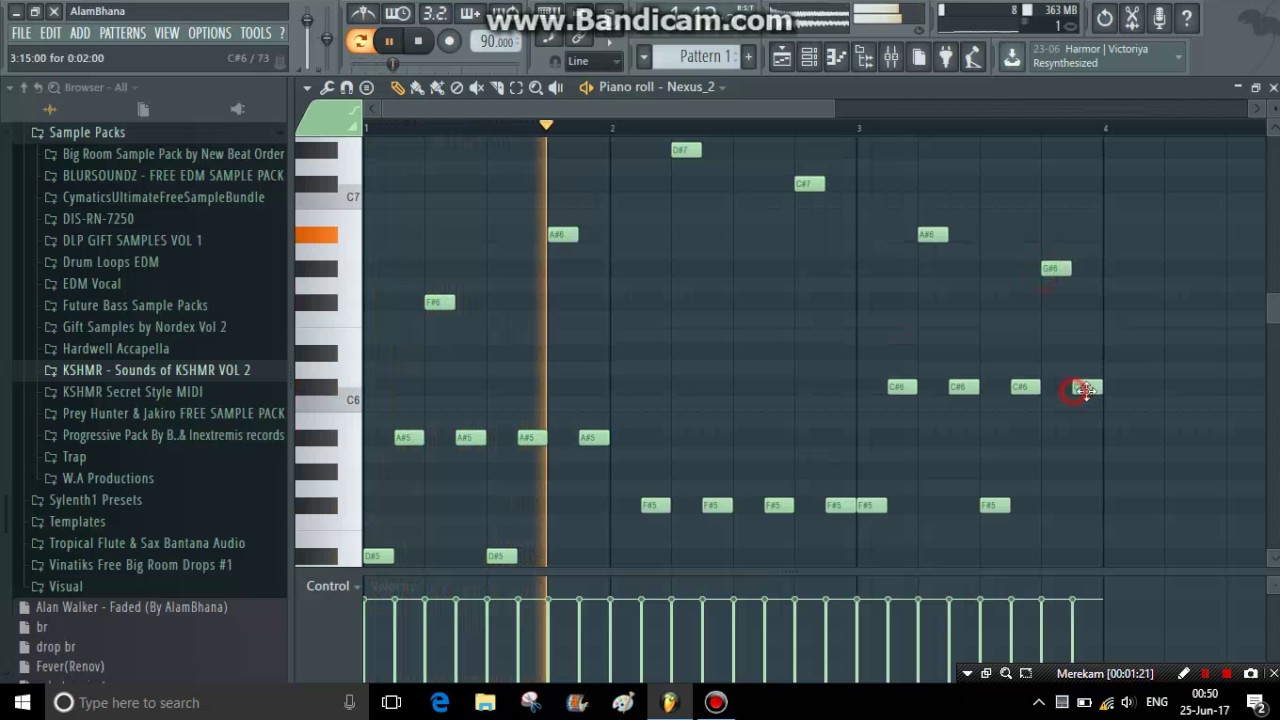This screenshot has width=1280, height=720.
Task: Open the Pattern 1 selector arrow
Action: [x=644, y=57]
